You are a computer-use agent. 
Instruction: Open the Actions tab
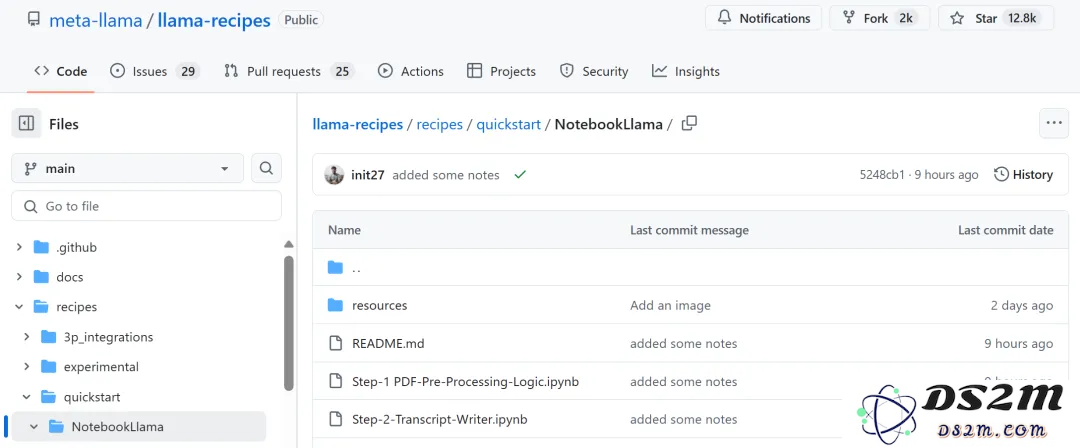coord(411,71)
